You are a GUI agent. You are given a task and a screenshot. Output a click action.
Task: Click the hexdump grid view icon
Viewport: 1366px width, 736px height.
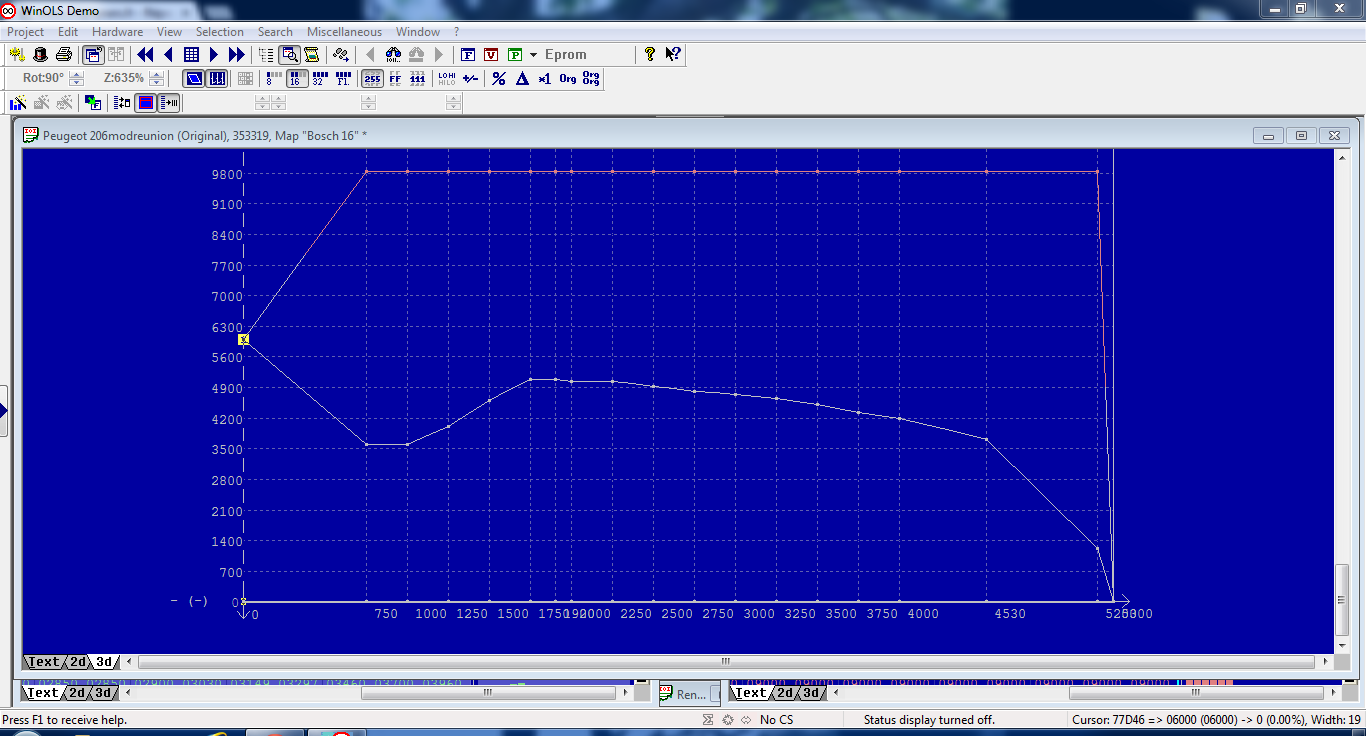(x=191, y=55)
